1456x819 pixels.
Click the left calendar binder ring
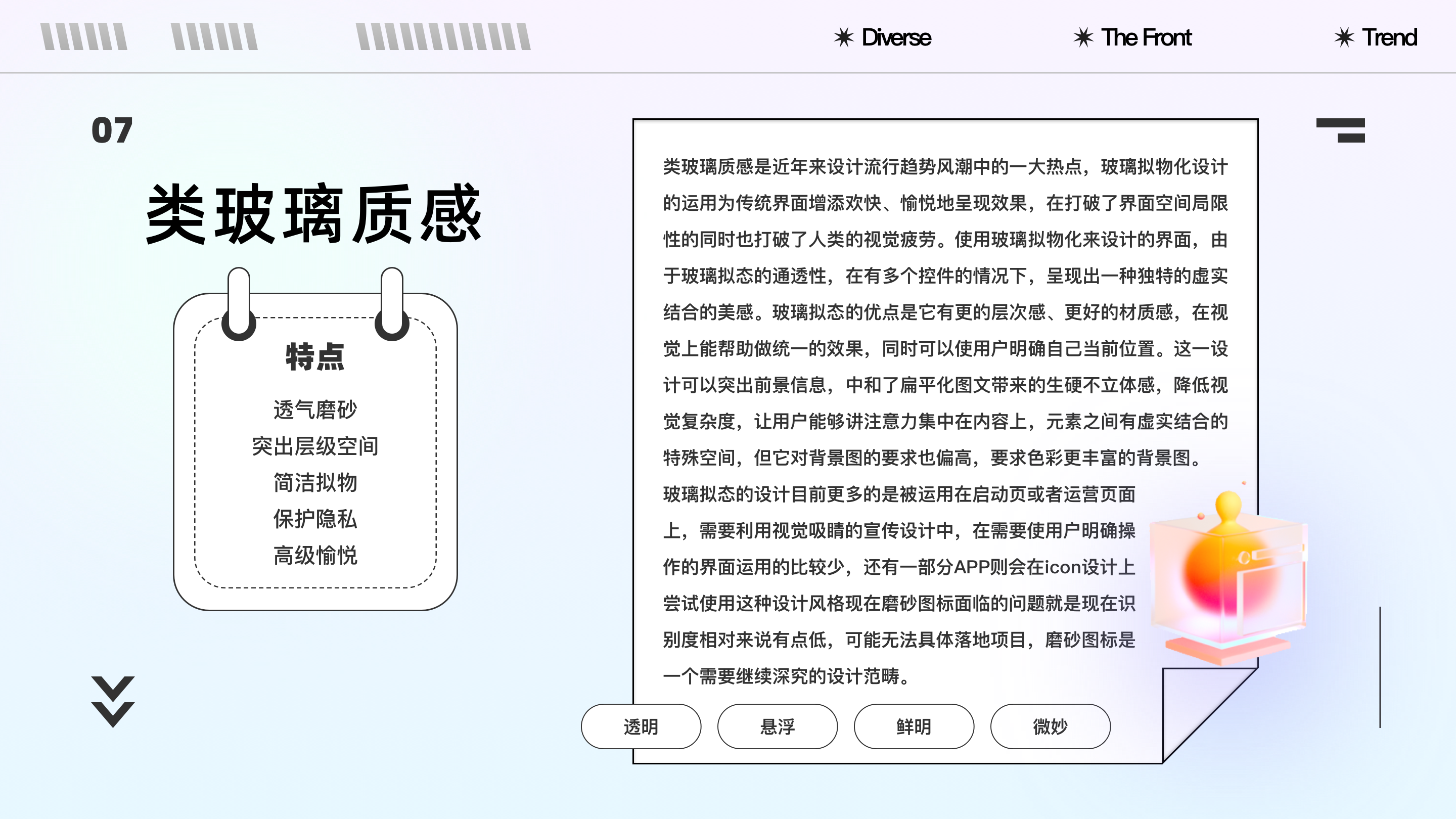click(239, 304)
